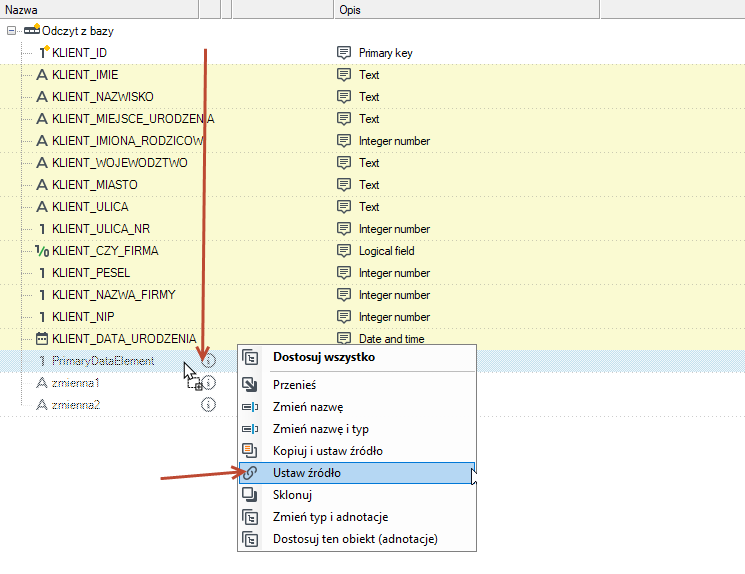This screenshot has width=745, height=574.
Task: Click the text type icon of KLIENT_IMIE
Action: (42, 75)
